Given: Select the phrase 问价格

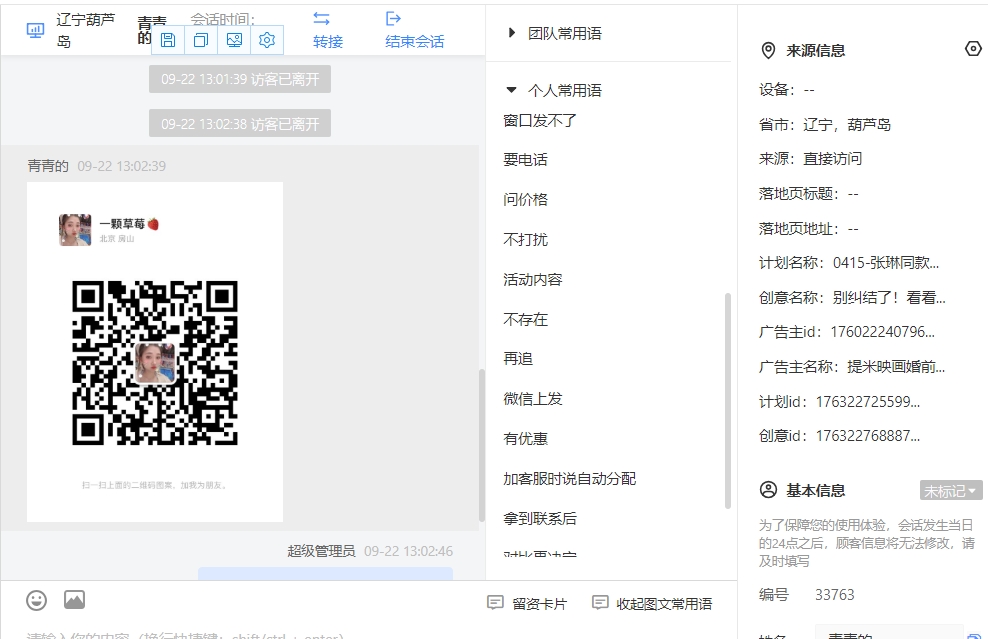Looking at the screenshot, I should click(x=526, y=200).
